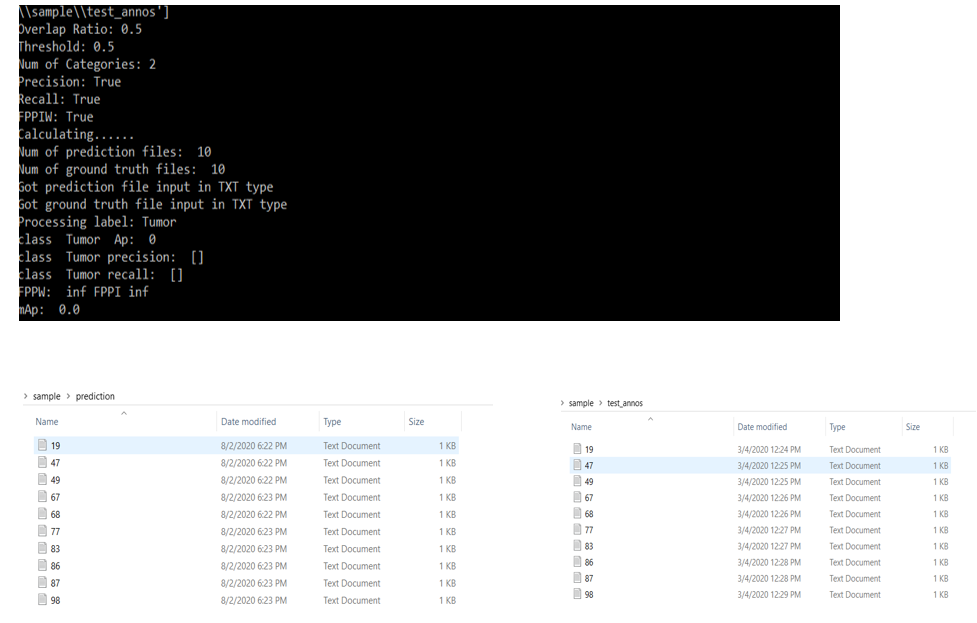Click the 83 document icon in prediction folder
This screenshot has height=623, width=977.
pyautogui.click(x=42, y=548)
